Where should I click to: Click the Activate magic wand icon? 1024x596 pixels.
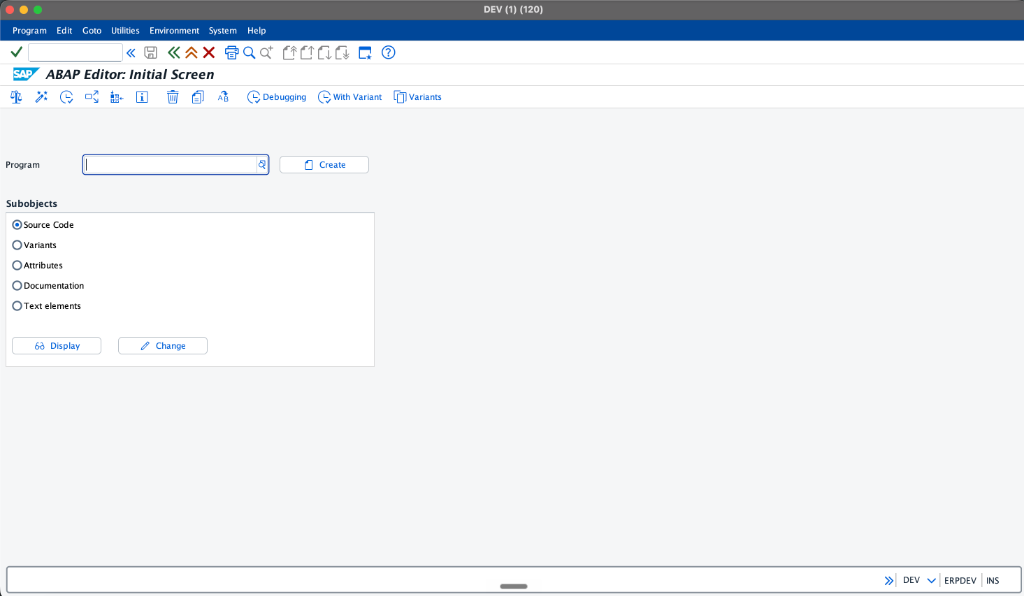pos(41,97)
